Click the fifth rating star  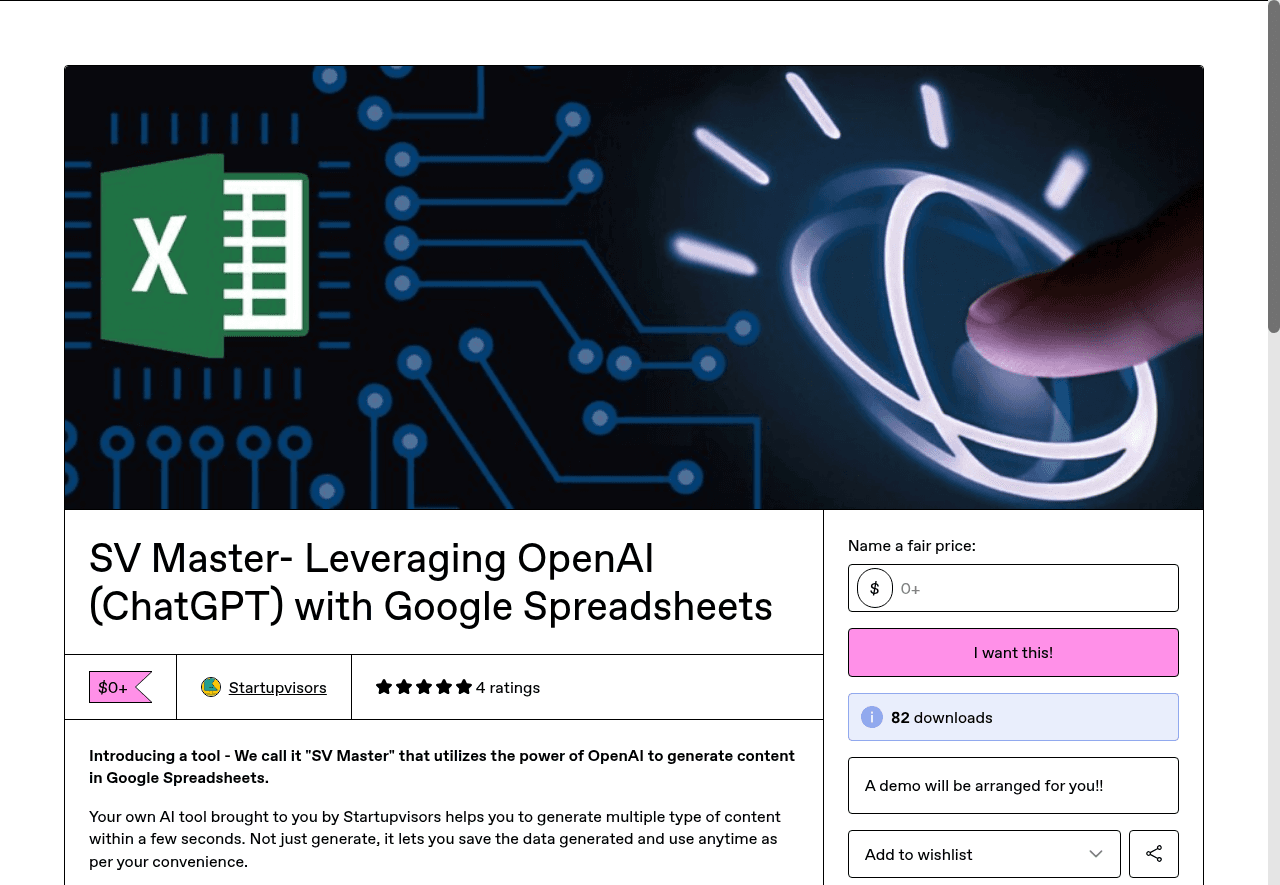[x=464, y=687]
